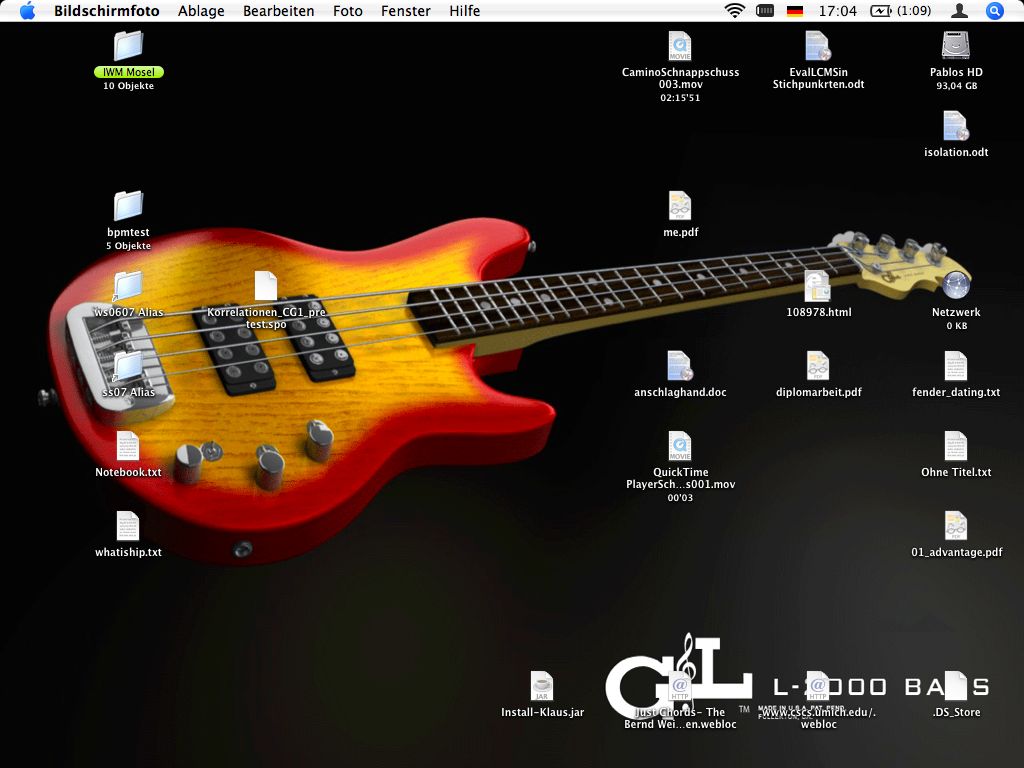Select the 01_advantage.pdf file icon

[x=955, y=526]
